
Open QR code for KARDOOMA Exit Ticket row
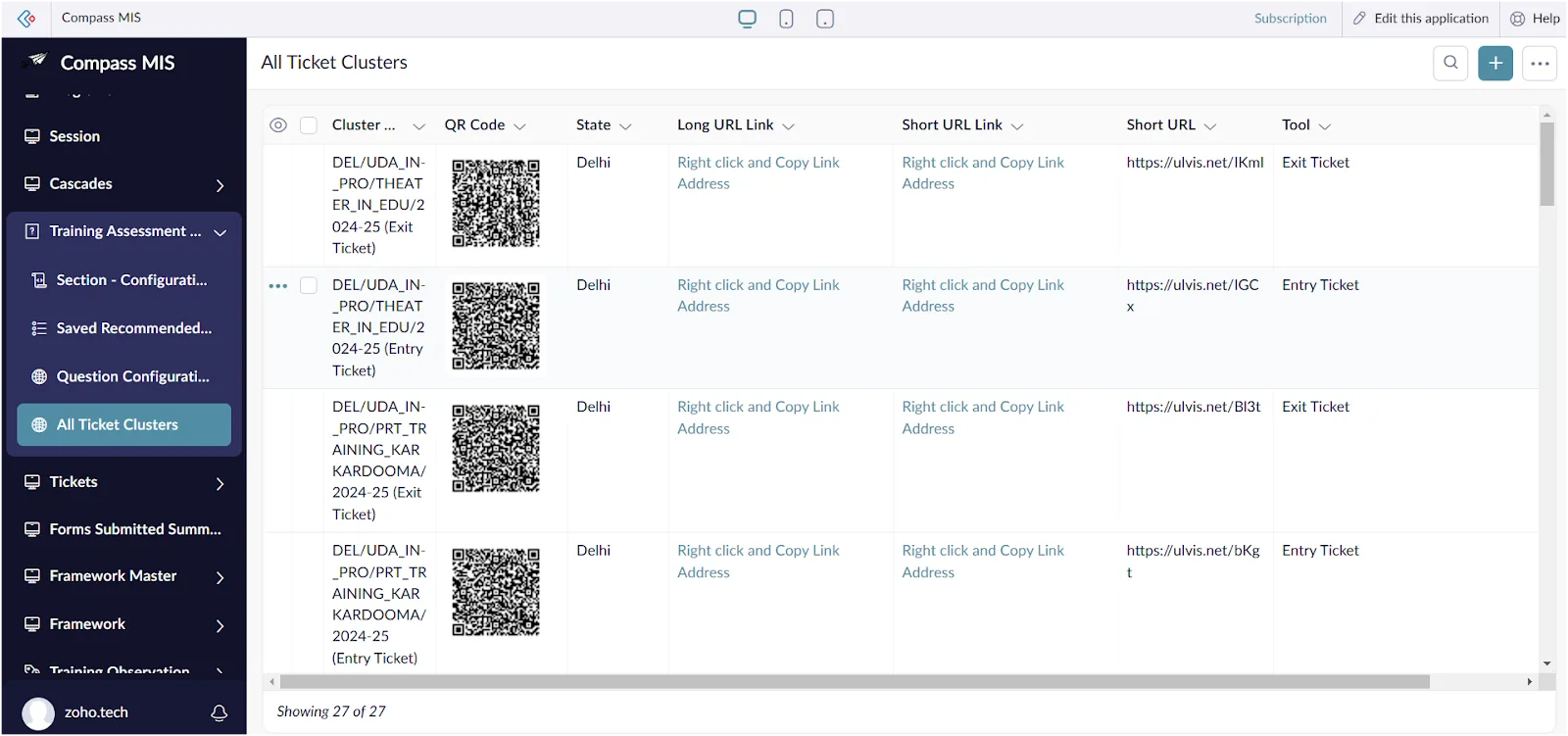(x=496, y=448)
